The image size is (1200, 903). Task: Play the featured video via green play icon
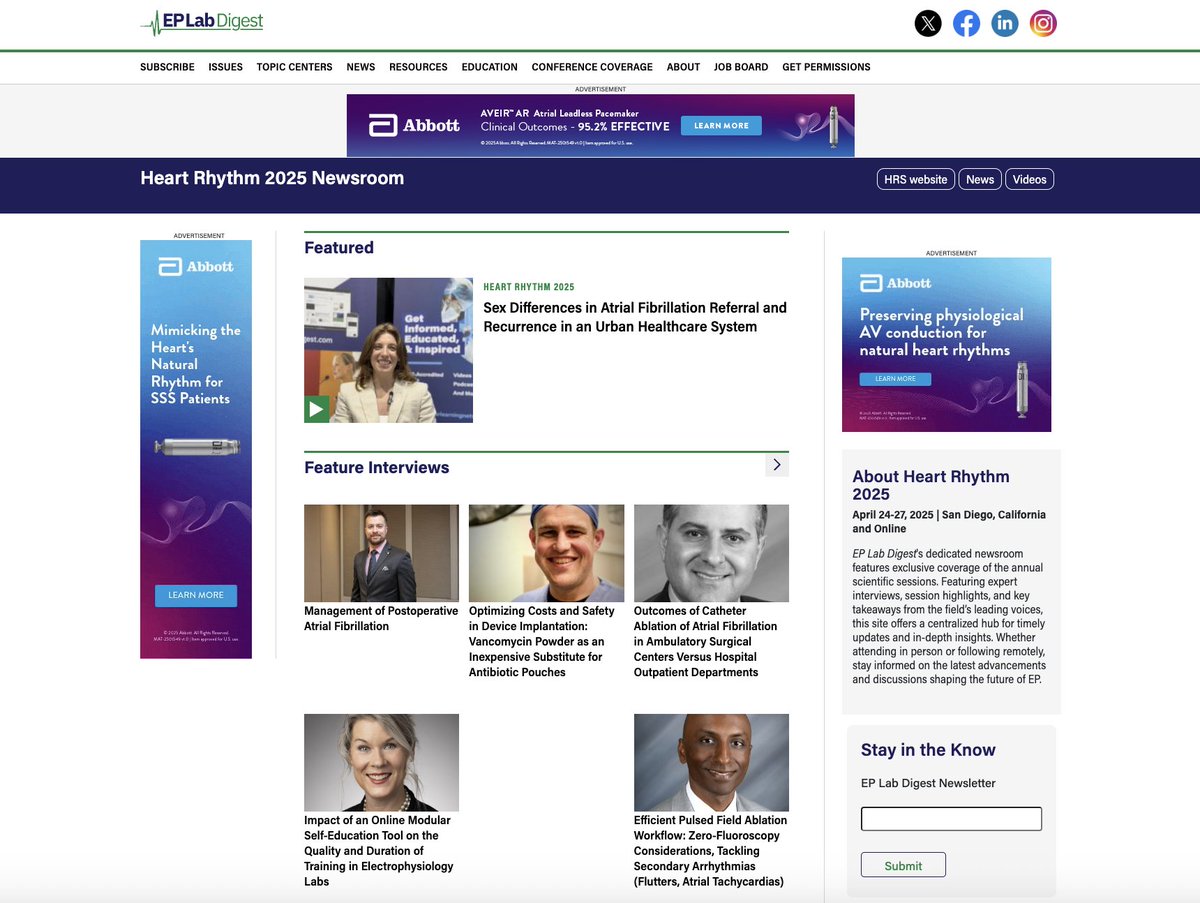pos(317,409)
